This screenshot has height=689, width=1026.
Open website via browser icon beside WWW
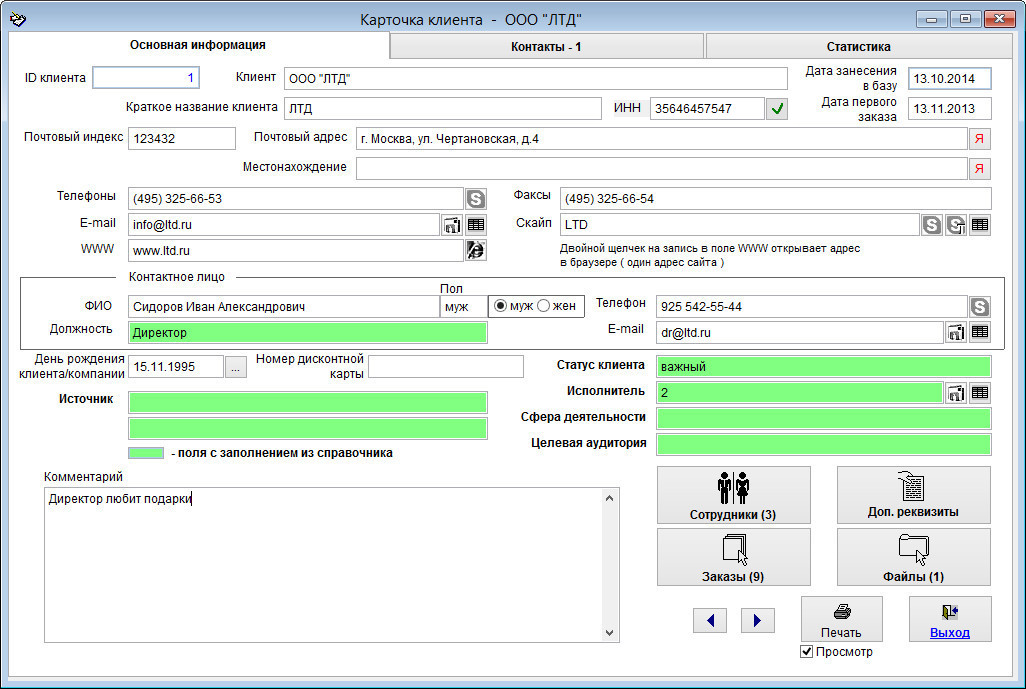coord(476,250)
